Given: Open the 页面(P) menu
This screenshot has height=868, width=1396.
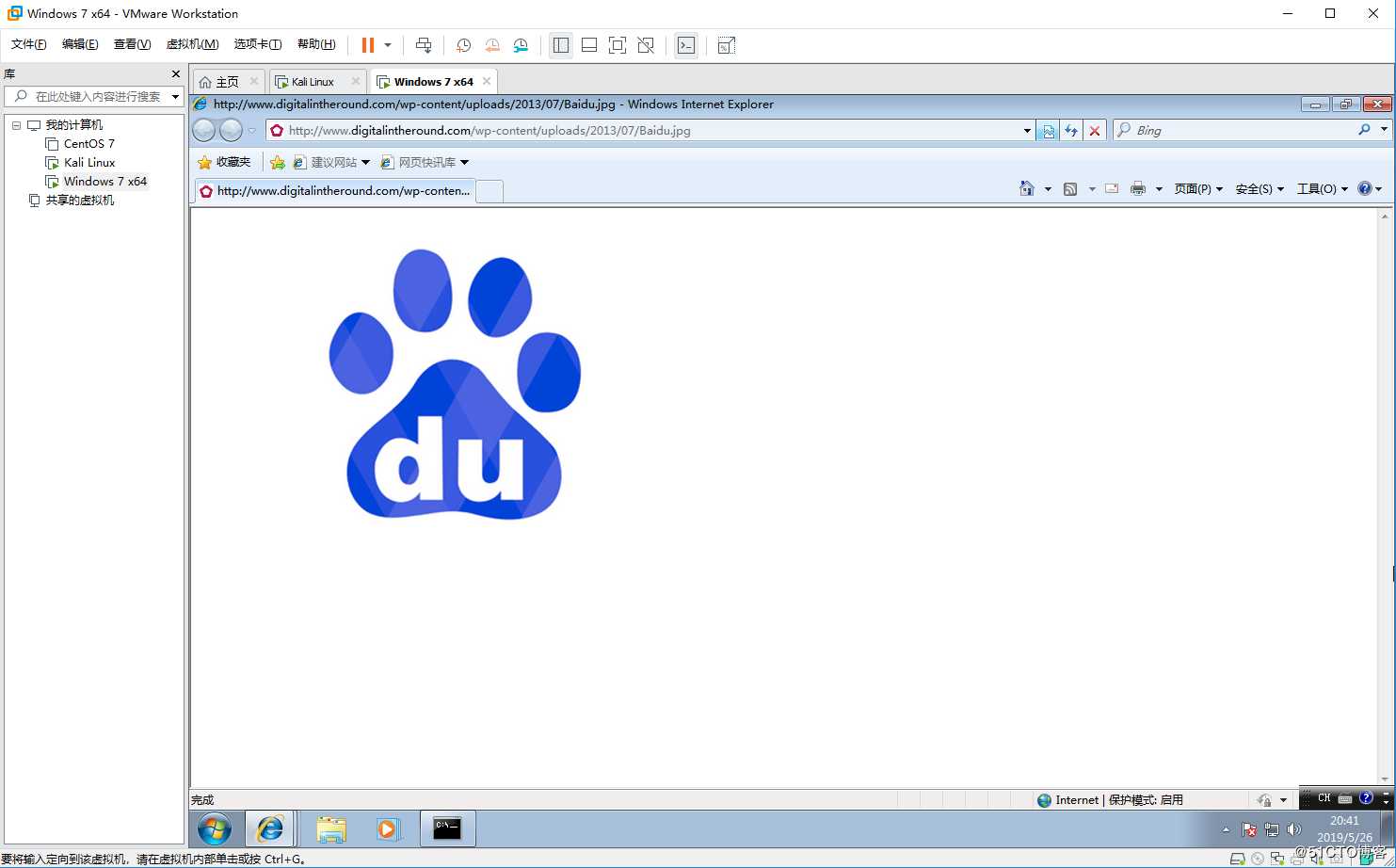Looking at the screenshot, I should [1198, 189].
